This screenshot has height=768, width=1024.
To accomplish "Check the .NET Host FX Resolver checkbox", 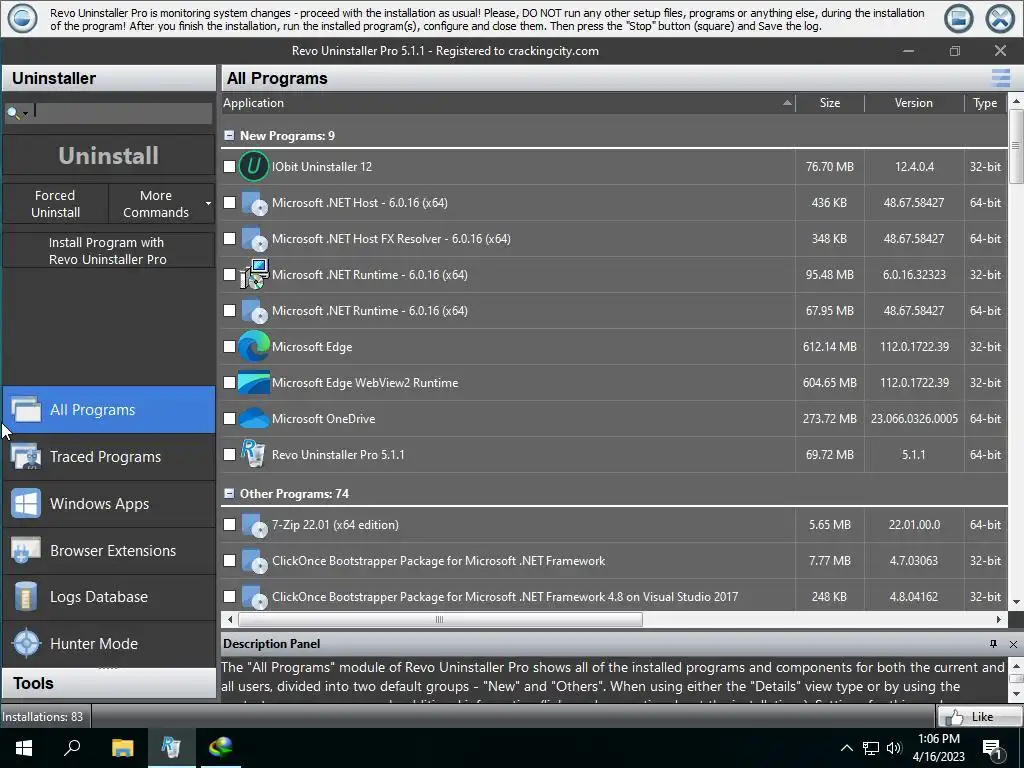I will pyautogui.click(x=229, y=238).
